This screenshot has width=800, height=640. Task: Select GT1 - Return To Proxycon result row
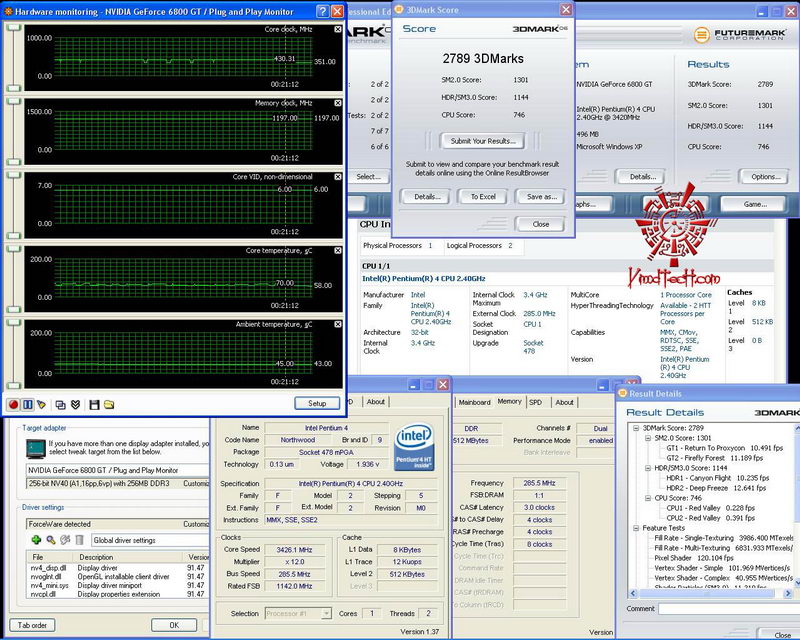point(724,448)
